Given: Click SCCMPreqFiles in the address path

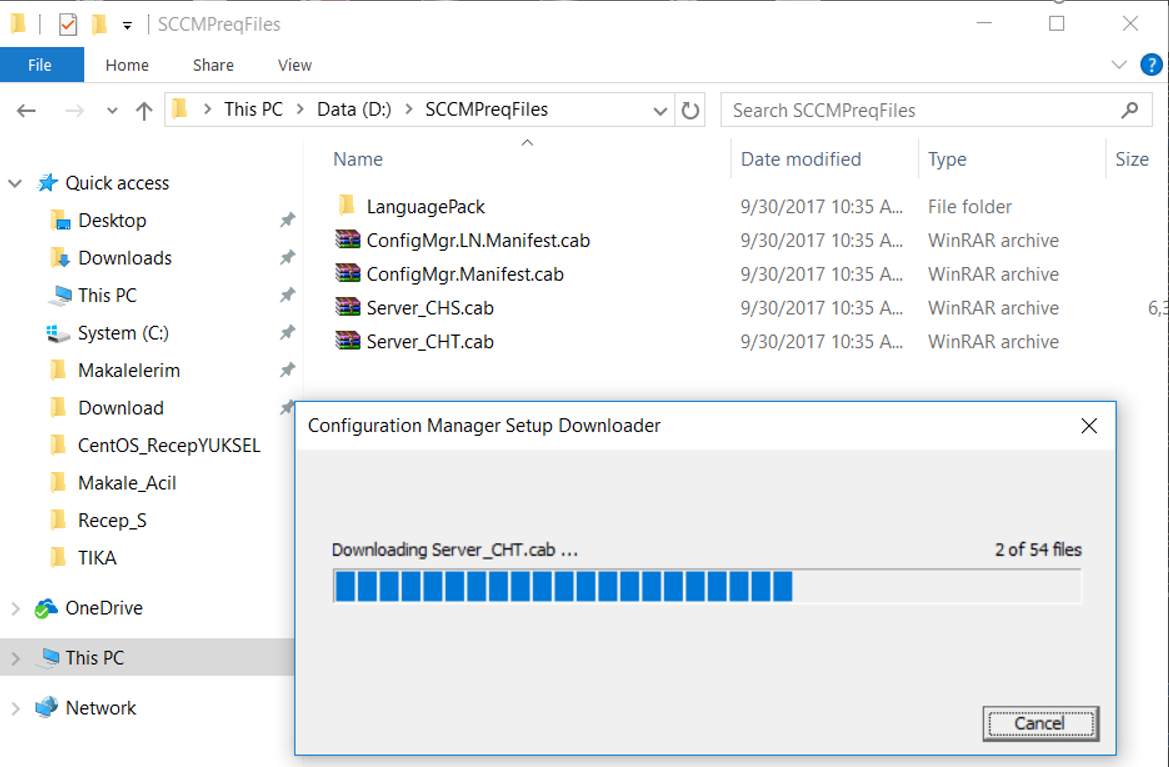Looking at the screenshot, I should [486, 110].
